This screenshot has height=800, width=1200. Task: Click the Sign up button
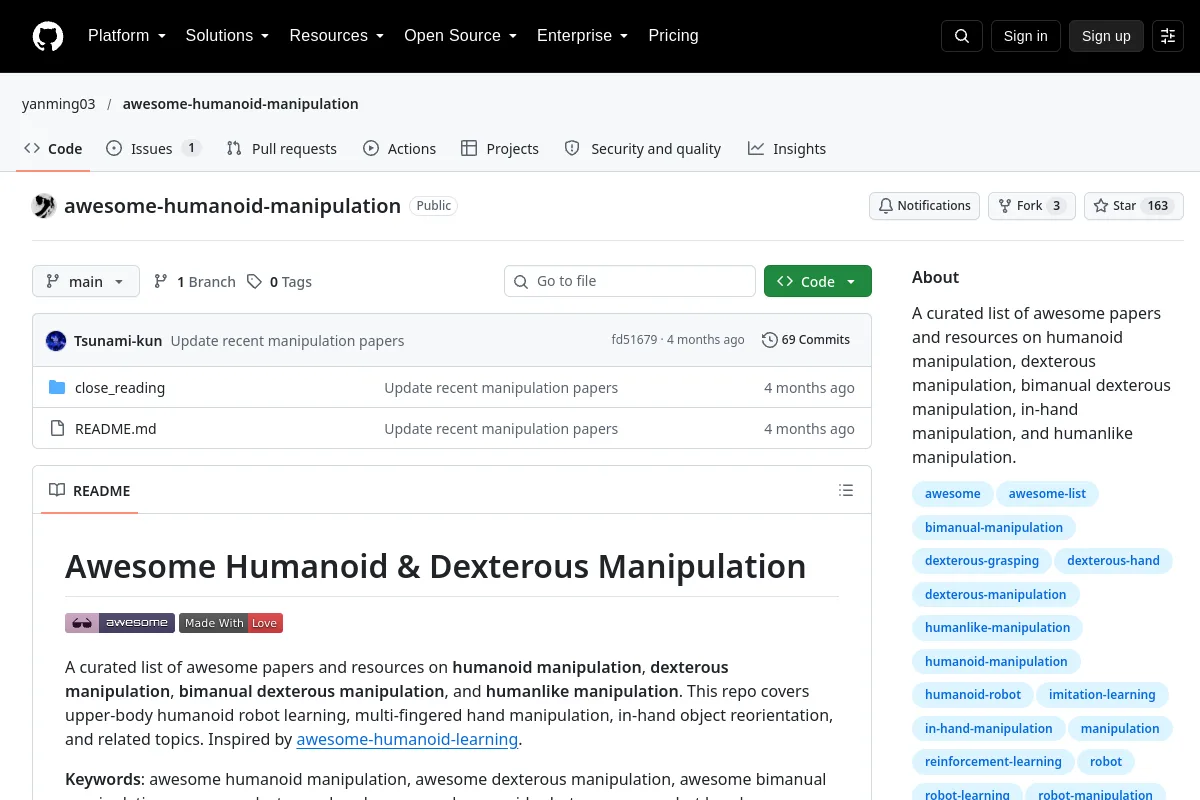coord(1106,36)
